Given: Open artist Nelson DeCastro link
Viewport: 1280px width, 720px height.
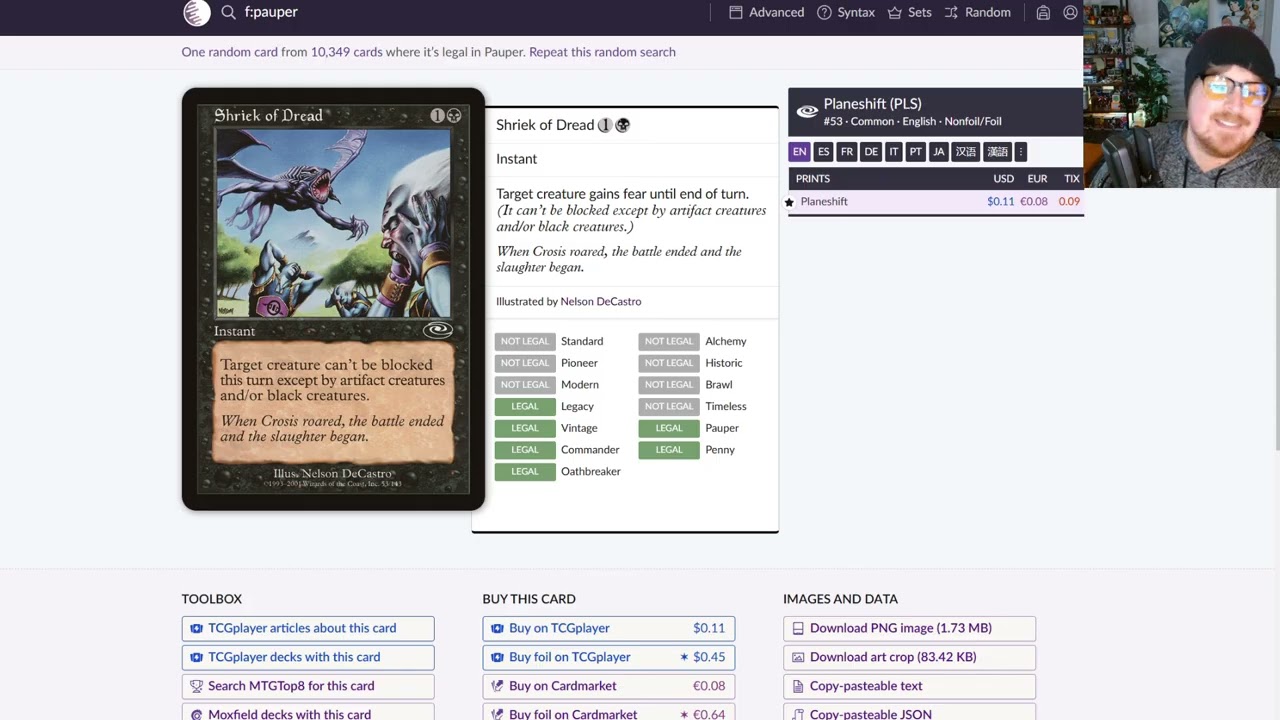Looking at the screenshot, I should pyautogui.click(x=601, y=301).
